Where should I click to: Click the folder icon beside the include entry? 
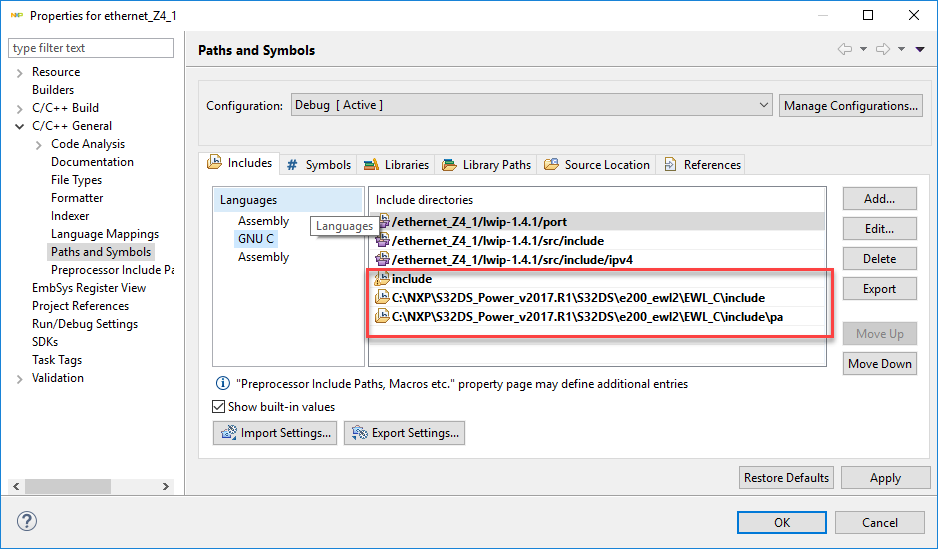click(383, 279)
